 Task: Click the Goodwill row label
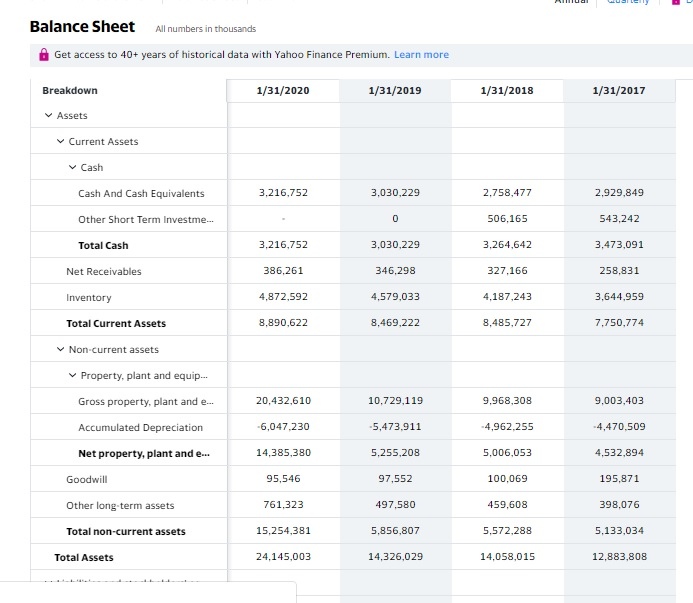tap(87, 480)
